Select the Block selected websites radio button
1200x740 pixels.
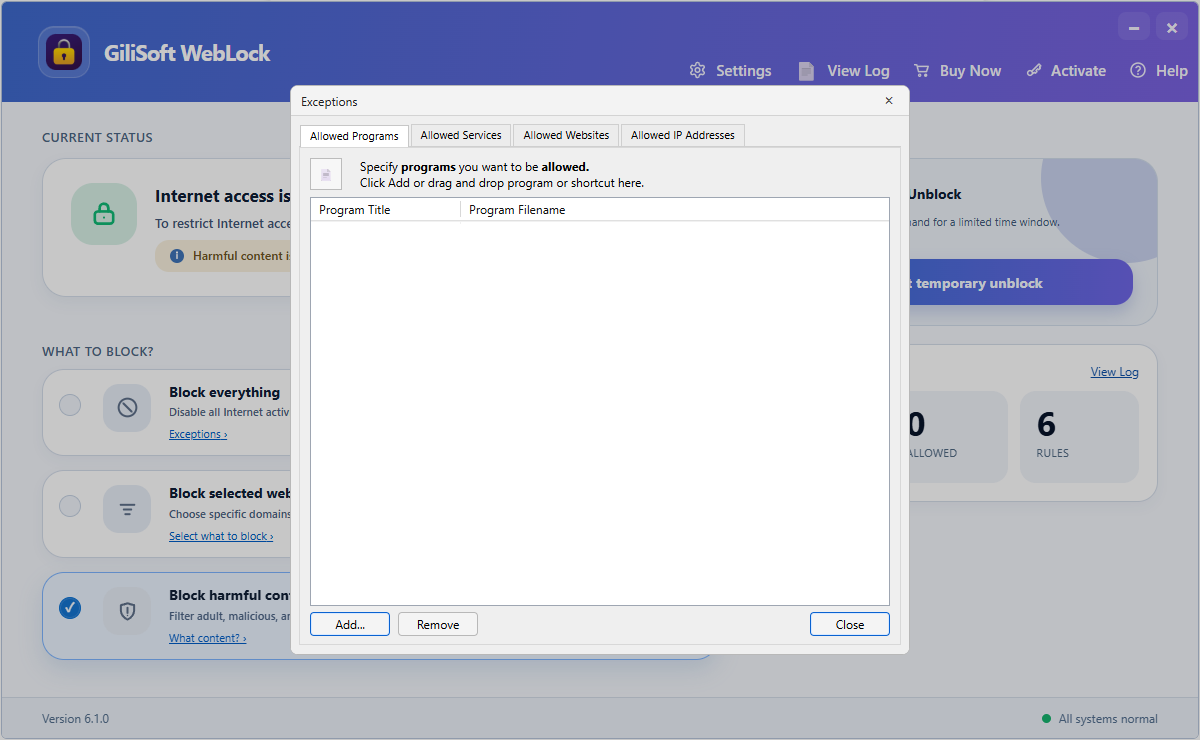[x=70, y=506]
